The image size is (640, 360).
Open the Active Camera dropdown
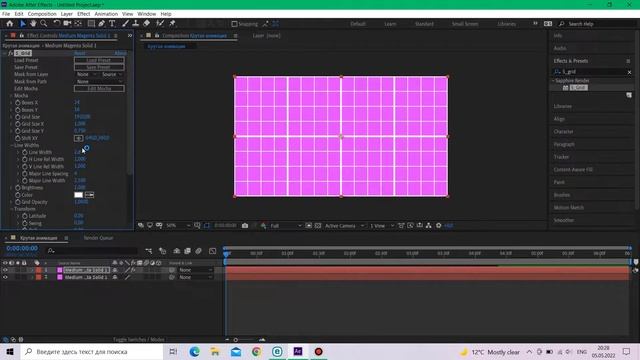(344, 226)
